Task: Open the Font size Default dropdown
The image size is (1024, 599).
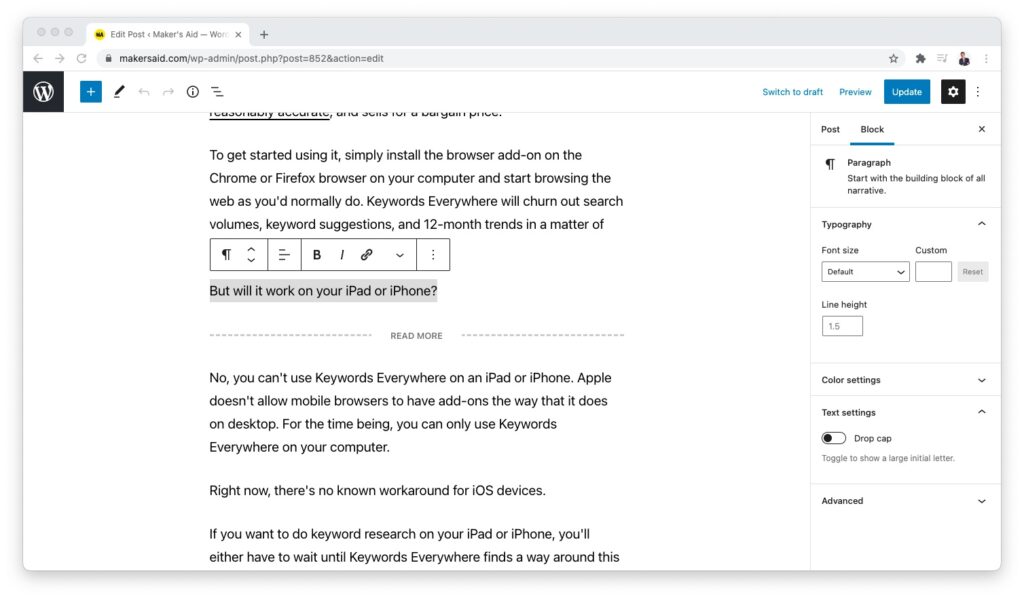Action: tap(865, 272)
